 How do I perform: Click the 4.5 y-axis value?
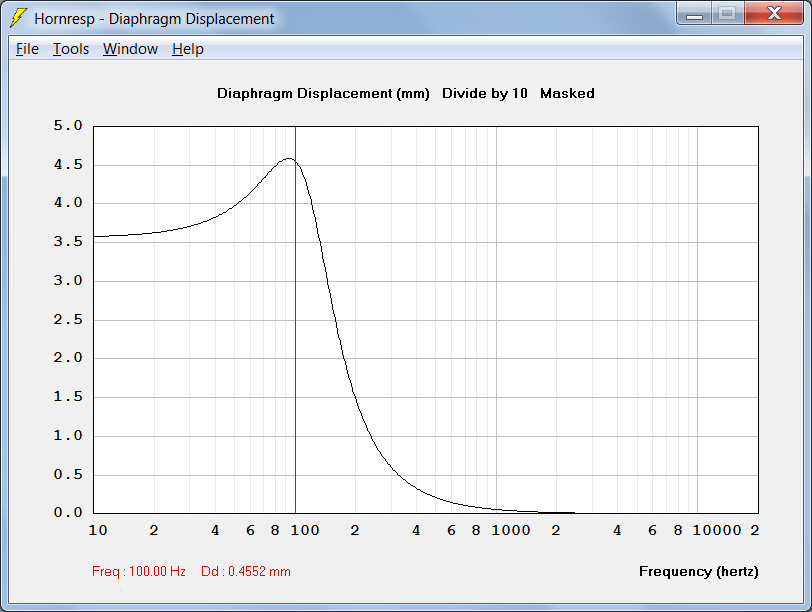(68, 165)
